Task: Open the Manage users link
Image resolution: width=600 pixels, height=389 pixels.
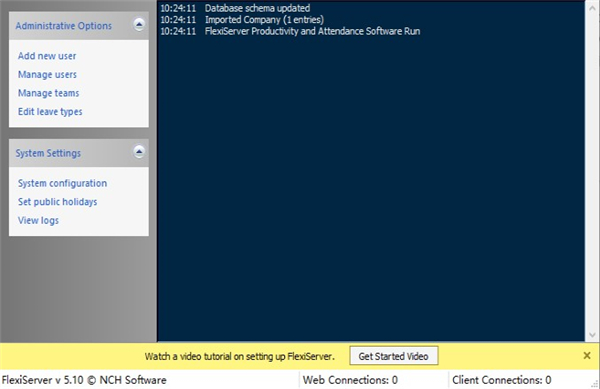Action: (x=47, y=74)
